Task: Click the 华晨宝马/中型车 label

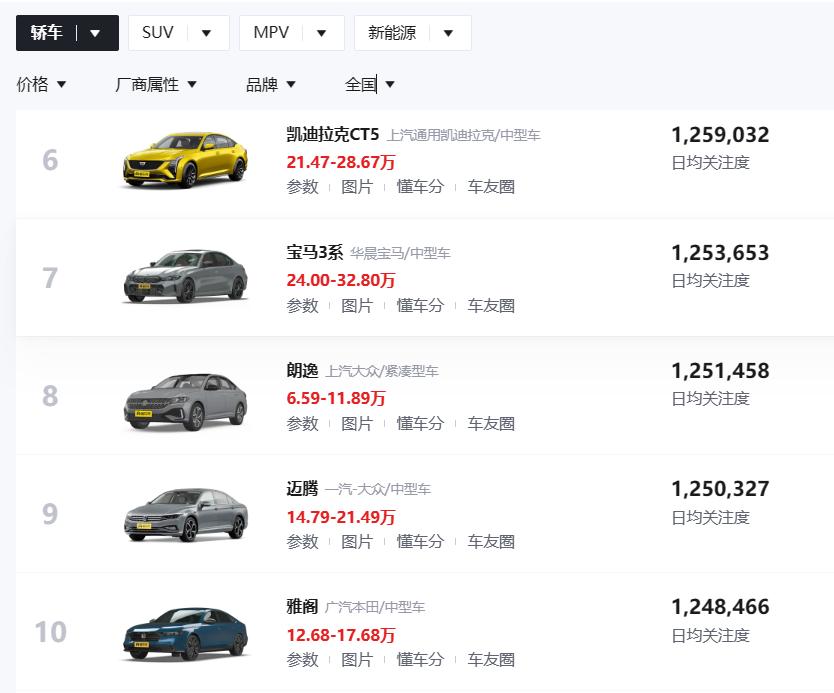Action: pyautogui.click(x=400, y=254)
